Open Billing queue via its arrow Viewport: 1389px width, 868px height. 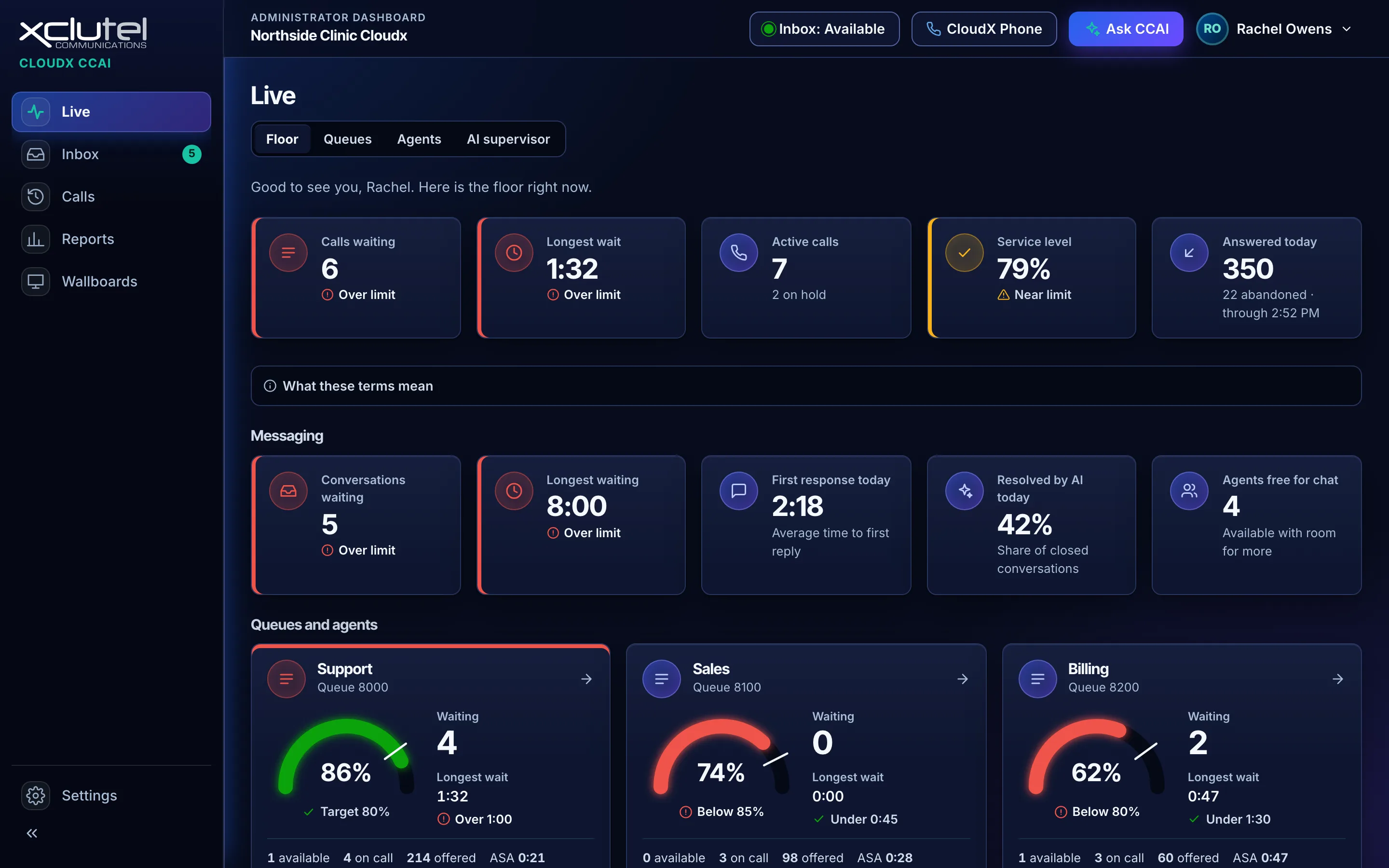[x=1338, y=678]
